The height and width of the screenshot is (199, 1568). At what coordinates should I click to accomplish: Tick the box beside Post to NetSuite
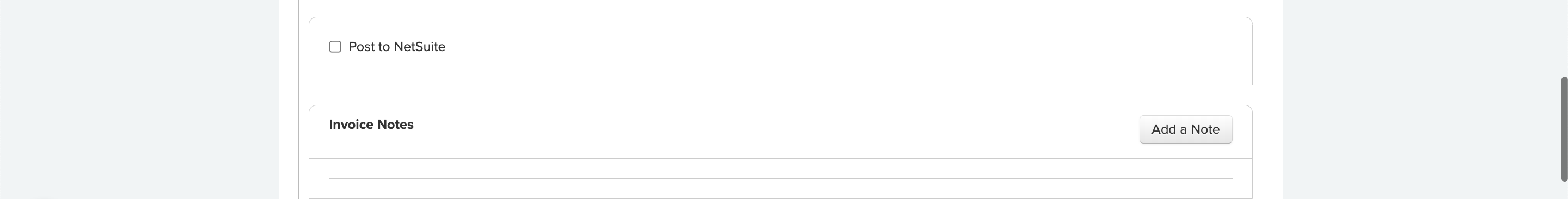(x=335, y=47)
